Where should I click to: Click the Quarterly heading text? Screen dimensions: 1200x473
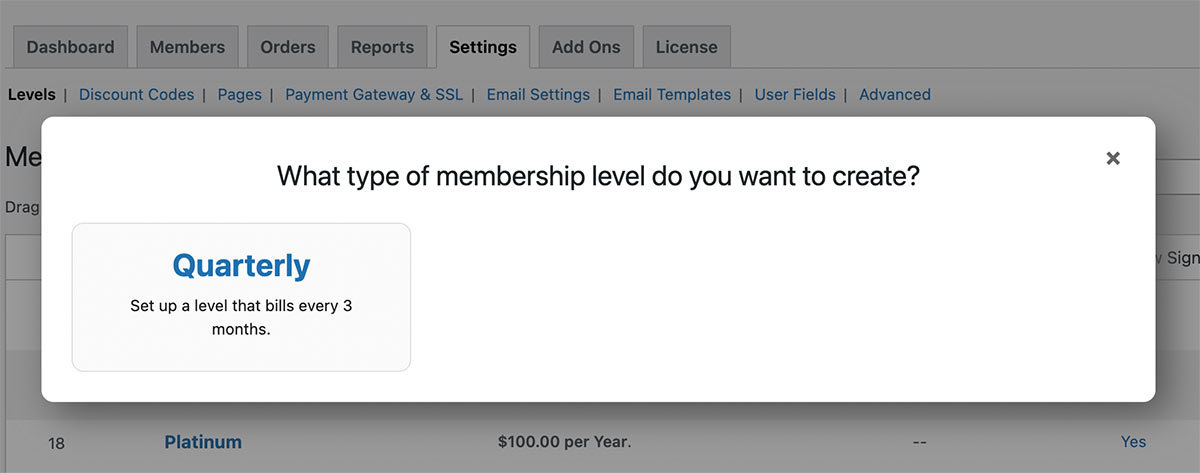pos(241,266)
